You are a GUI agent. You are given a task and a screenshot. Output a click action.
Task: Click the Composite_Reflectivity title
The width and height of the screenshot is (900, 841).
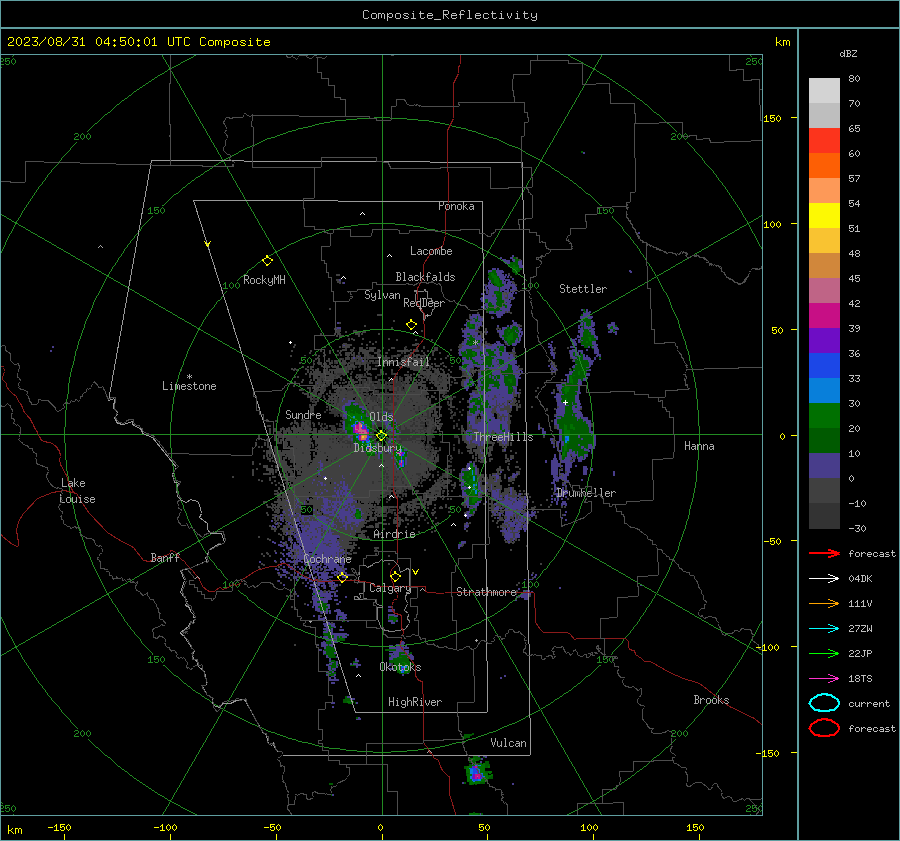click(x=450, y=15)
